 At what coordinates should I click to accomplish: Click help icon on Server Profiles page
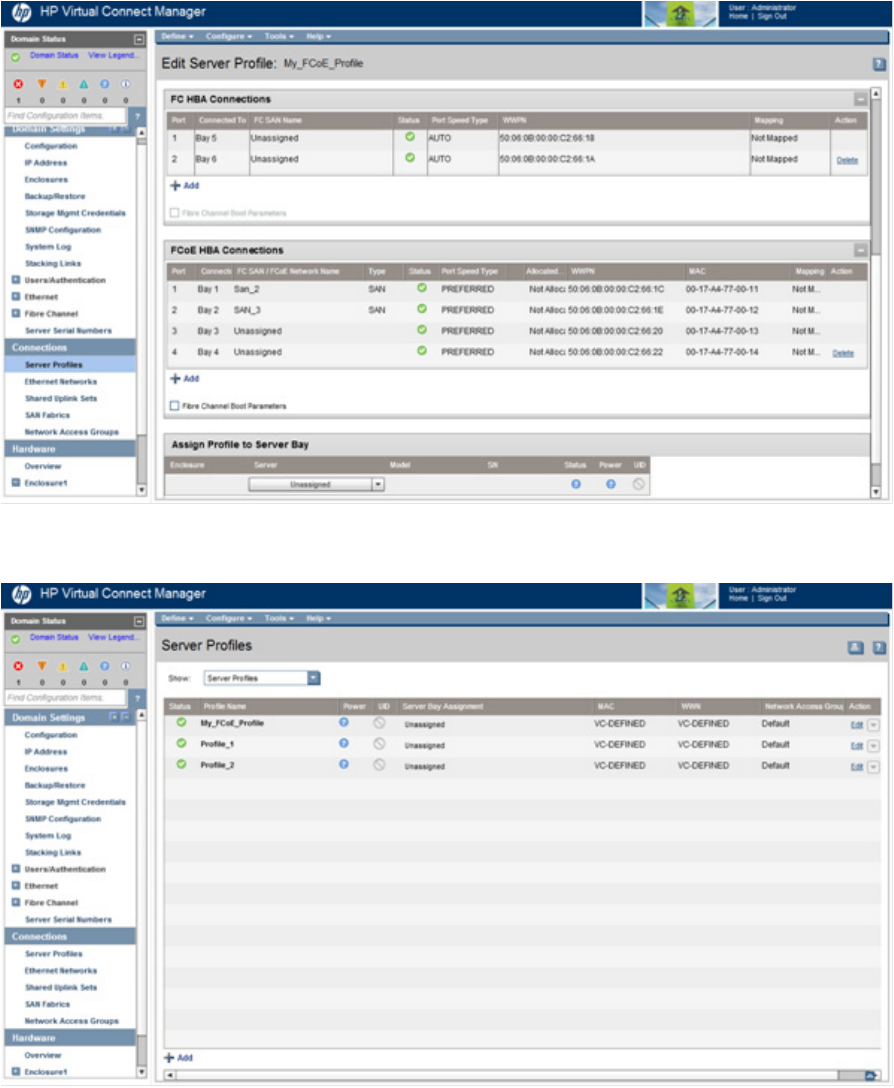pos(879,647)
